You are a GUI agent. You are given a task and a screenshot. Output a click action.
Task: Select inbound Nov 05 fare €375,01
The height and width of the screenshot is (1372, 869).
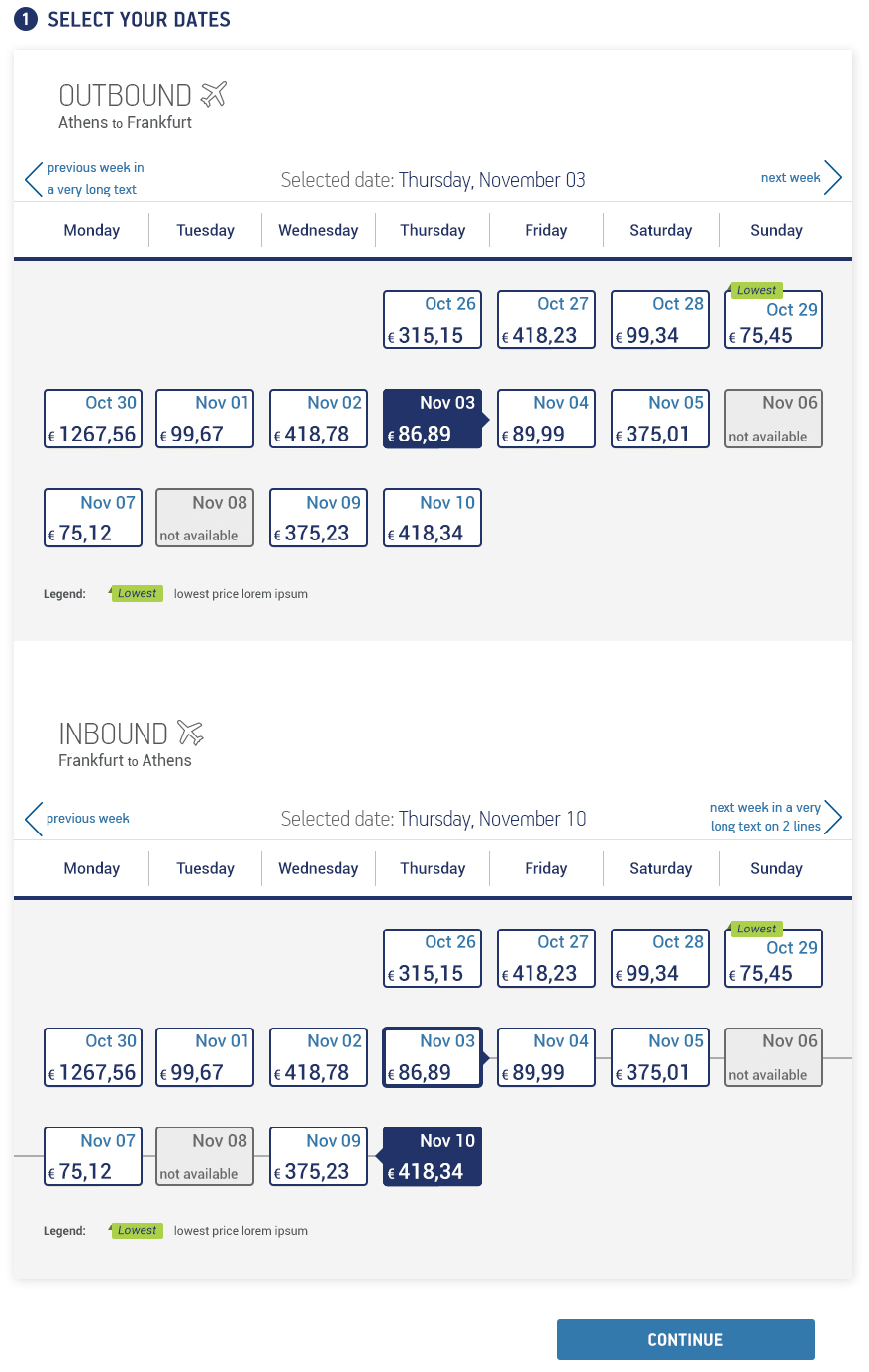click(660, 1057)
